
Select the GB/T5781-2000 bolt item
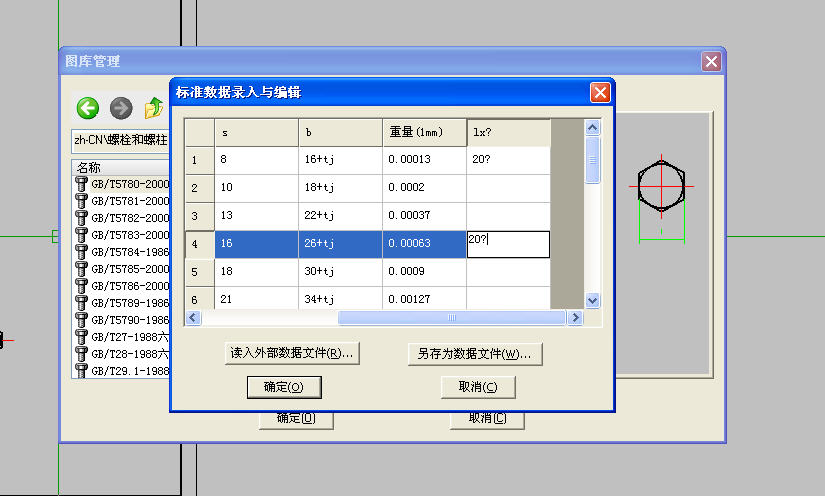pos(123,201)
